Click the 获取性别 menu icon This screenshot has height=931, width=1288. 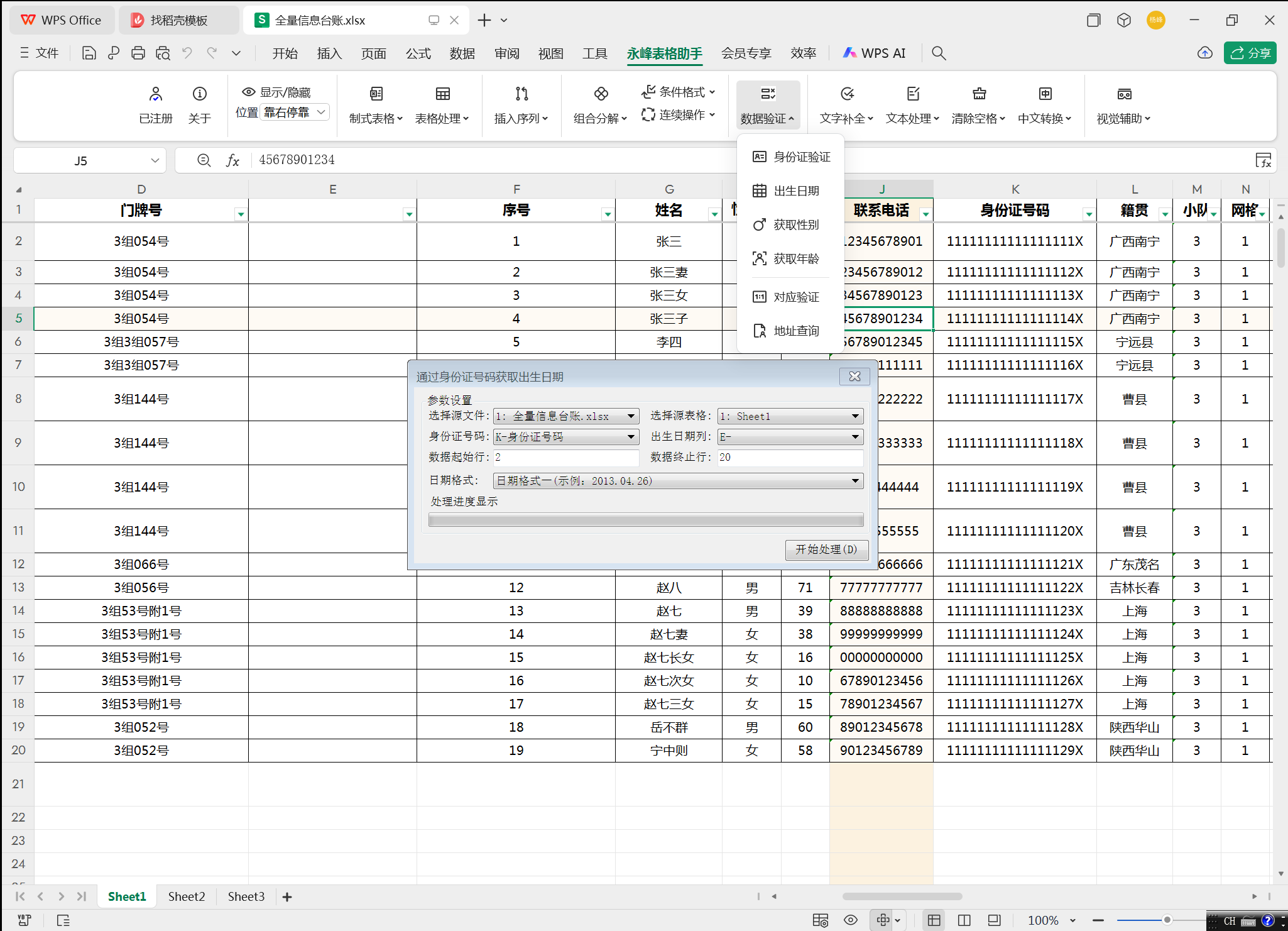point(760,224)
